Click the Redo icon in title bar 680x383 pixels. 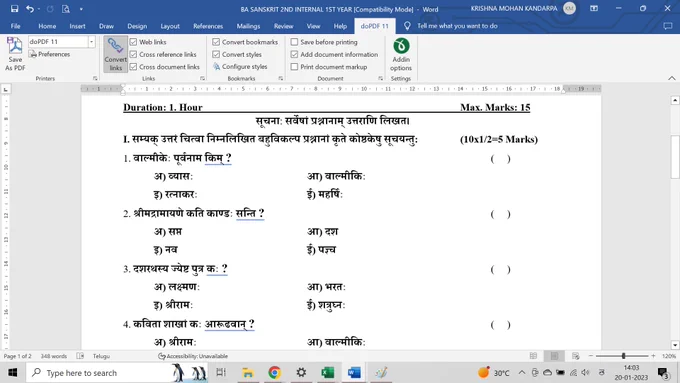(50, 9)
